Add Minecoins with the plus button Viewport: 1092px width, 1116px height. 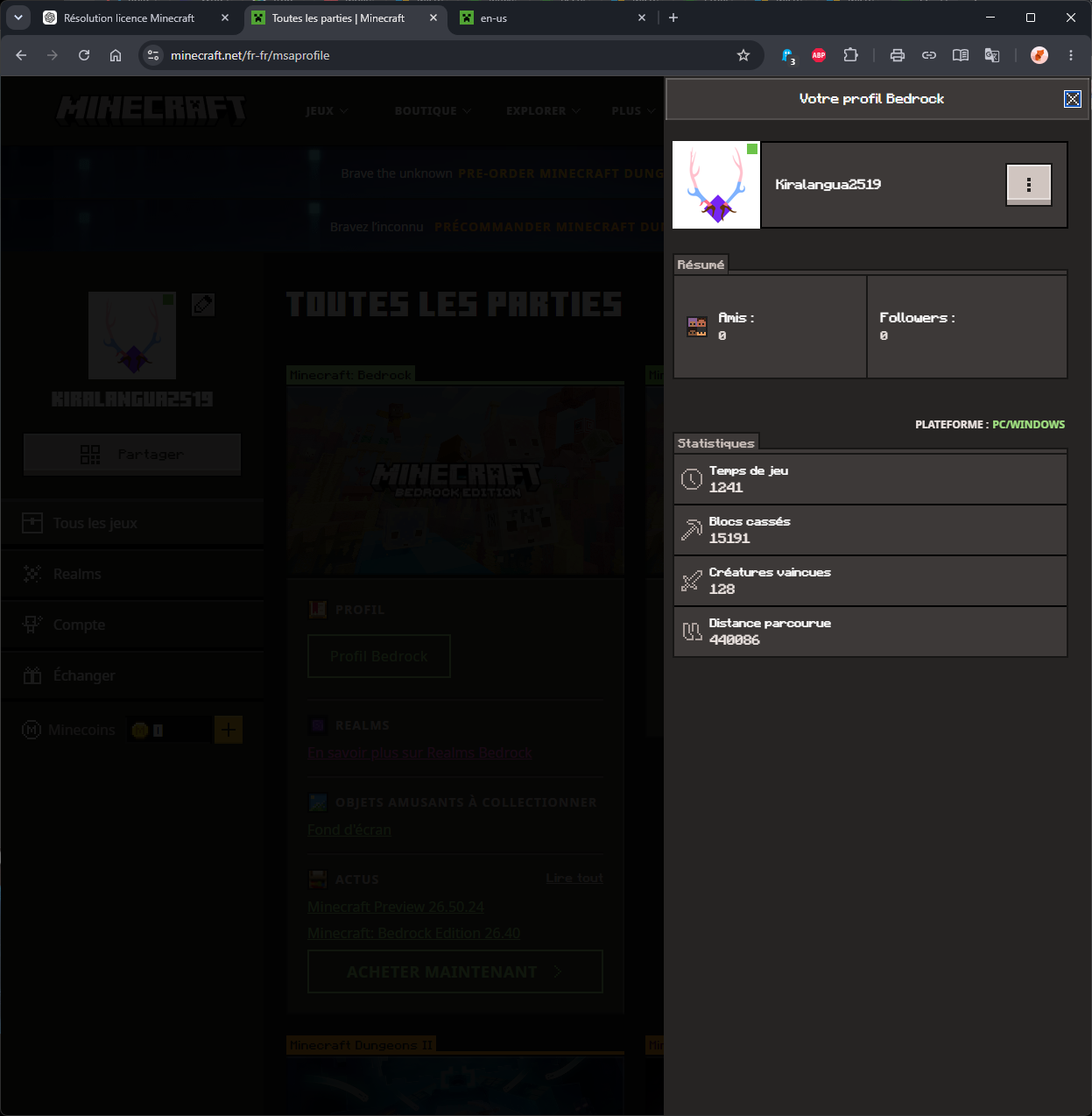coord(229,730)
